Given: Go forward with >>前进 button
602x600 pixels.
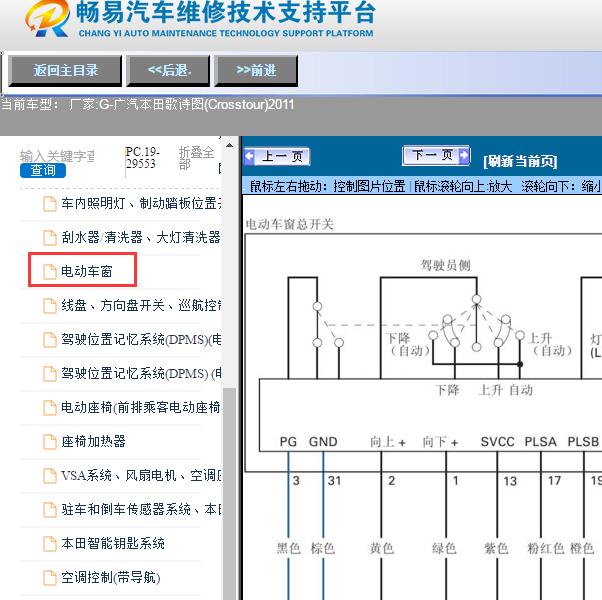Looking at the screenshot, I should click(x=256, y=71).
